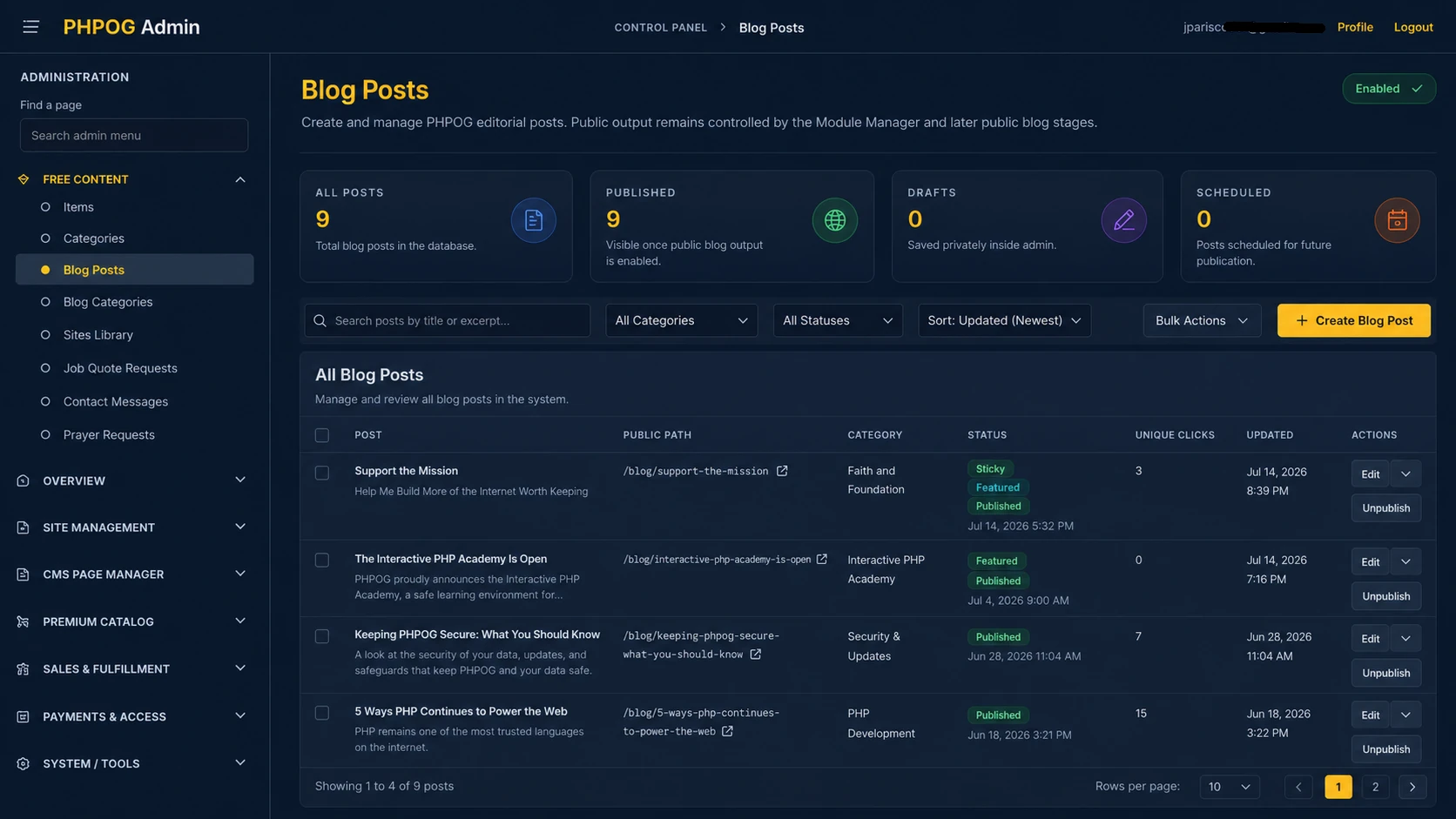1456x819 pixels.
Task: Unpublish the 5 Ways PHP post
Action: [1385, 749]
